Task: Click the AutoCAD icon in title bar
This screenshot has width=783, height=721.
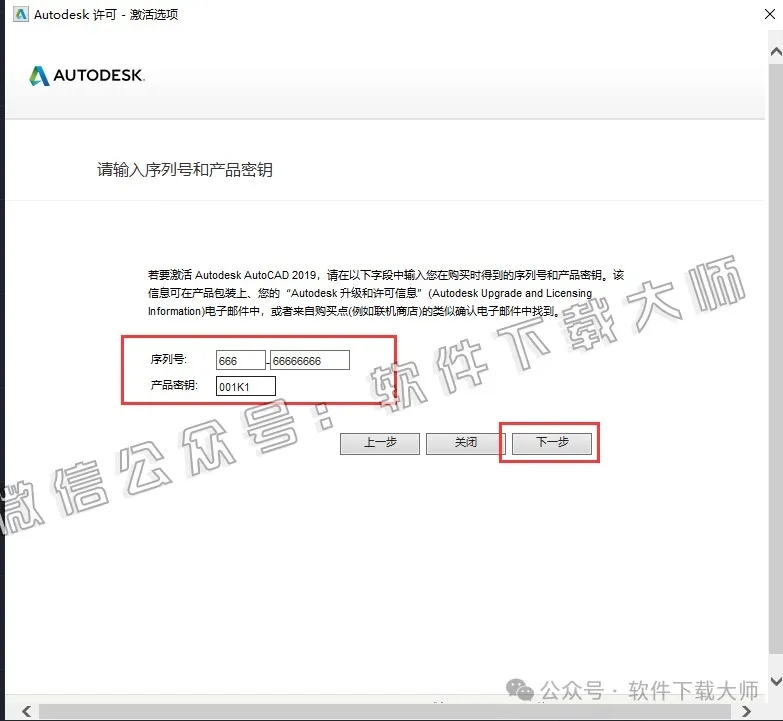Action: pos(20,14)
